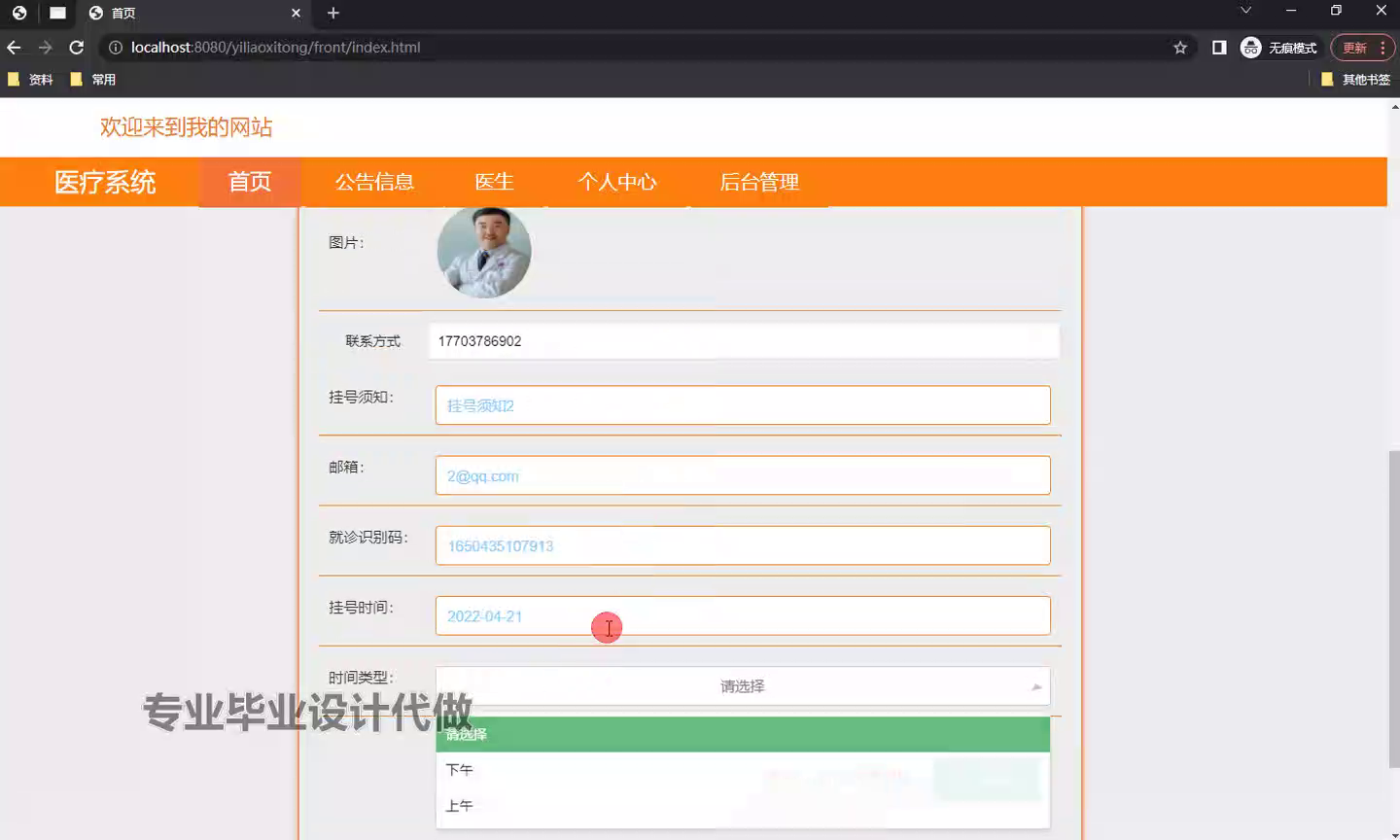Click the browser forward arrow

point(45,48)
